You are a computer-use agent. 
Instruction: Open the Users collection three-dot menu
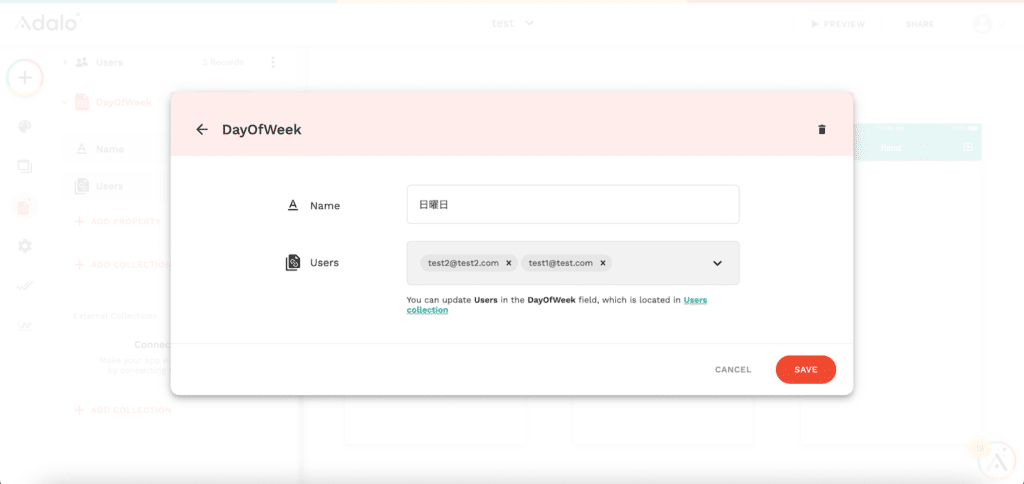[x=273, y=62]
